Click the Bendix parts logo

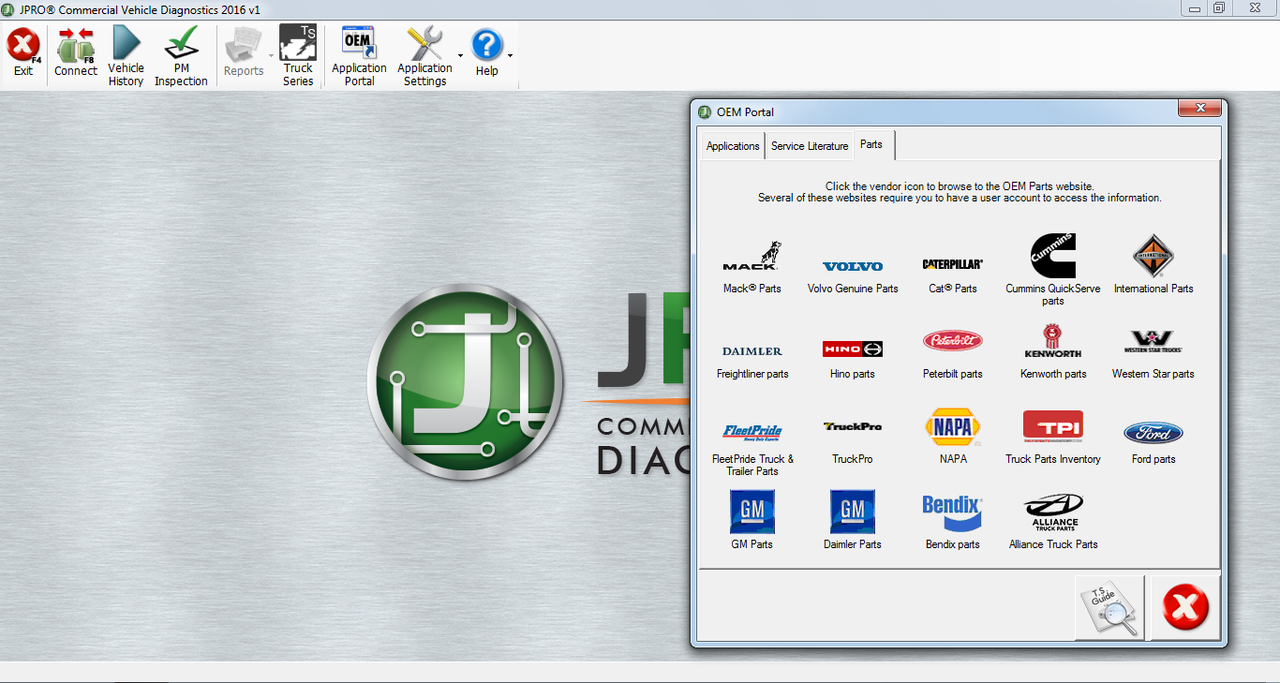click(x=952, y=511)
